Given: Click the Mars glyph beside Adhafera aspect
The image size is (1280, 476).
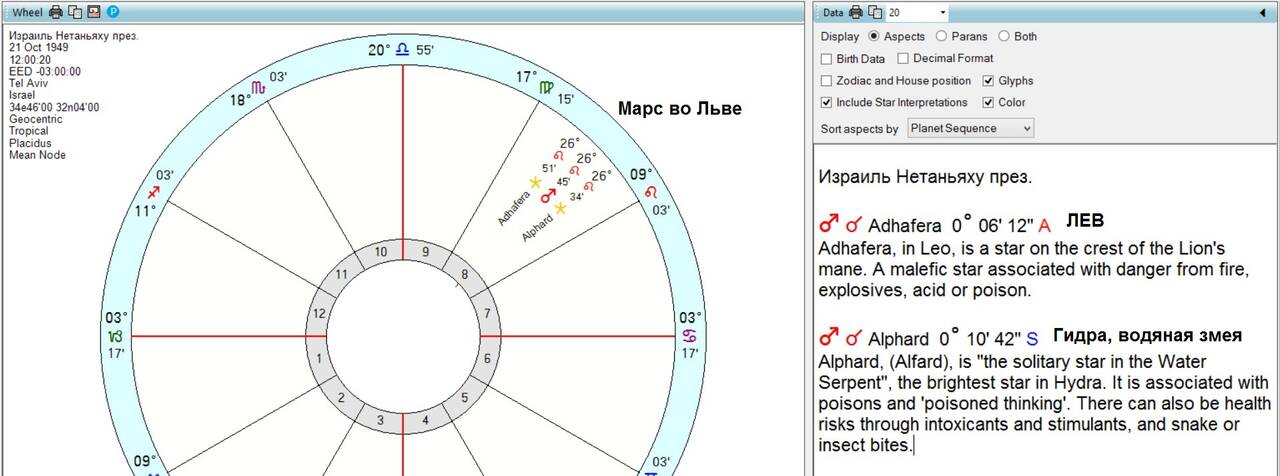Looking at the screenshot, I should (x=829, y=225).
